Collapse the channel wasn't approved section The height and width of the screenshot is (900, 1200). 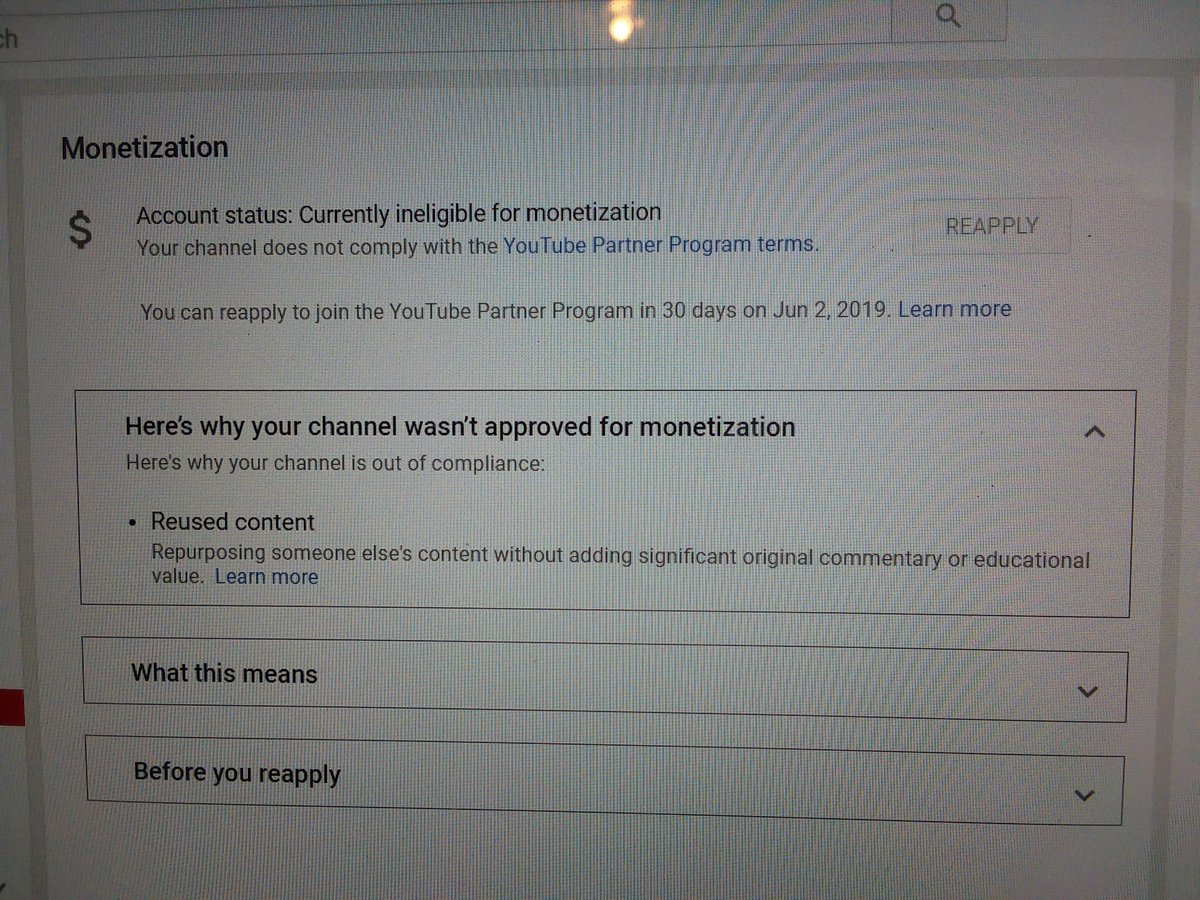[x=1094, y=432]
